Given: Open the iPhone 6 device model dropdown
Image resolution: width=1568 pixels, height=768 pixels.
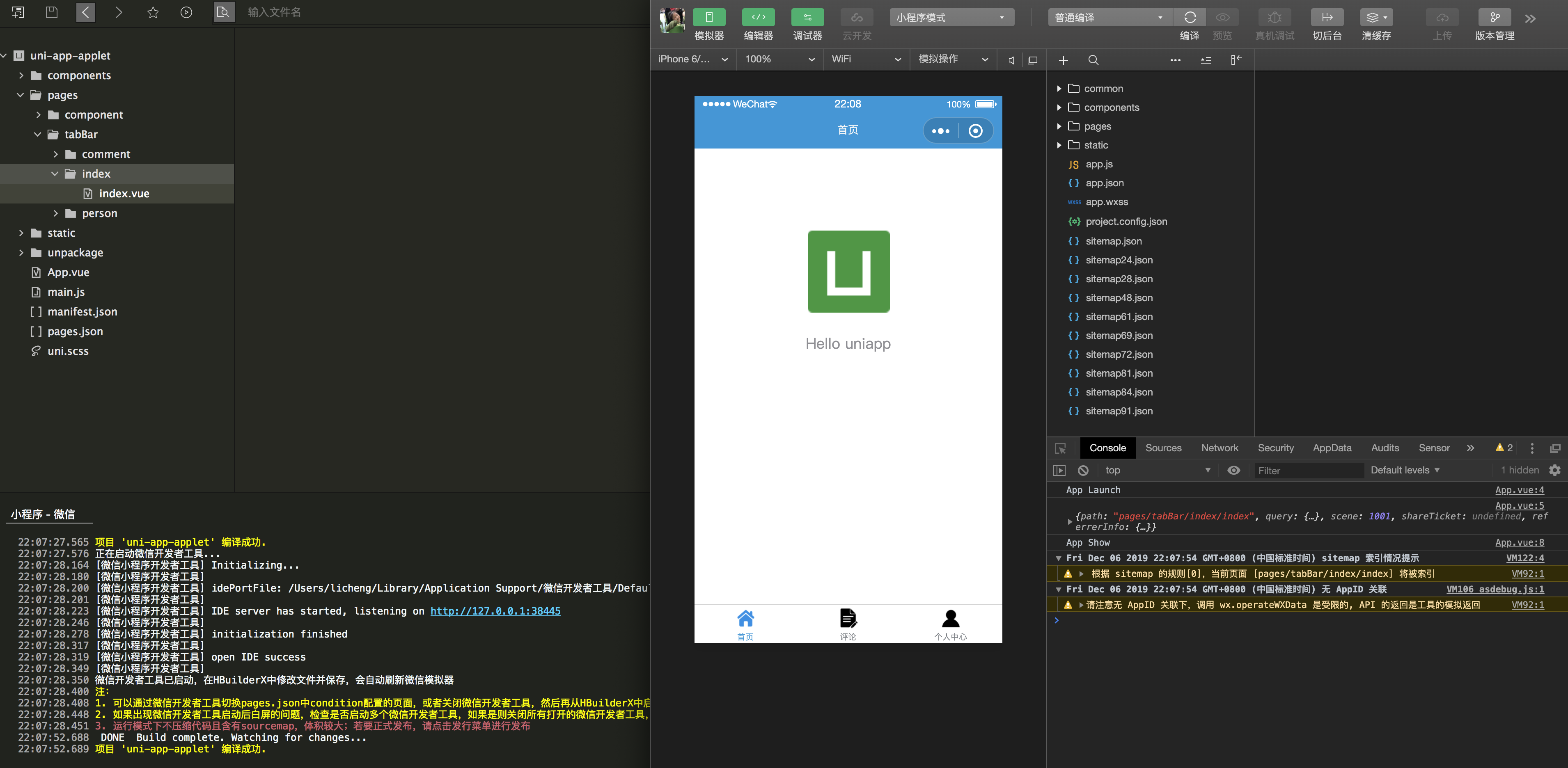Looking at the screenshot, I should [x=693, y=59].
